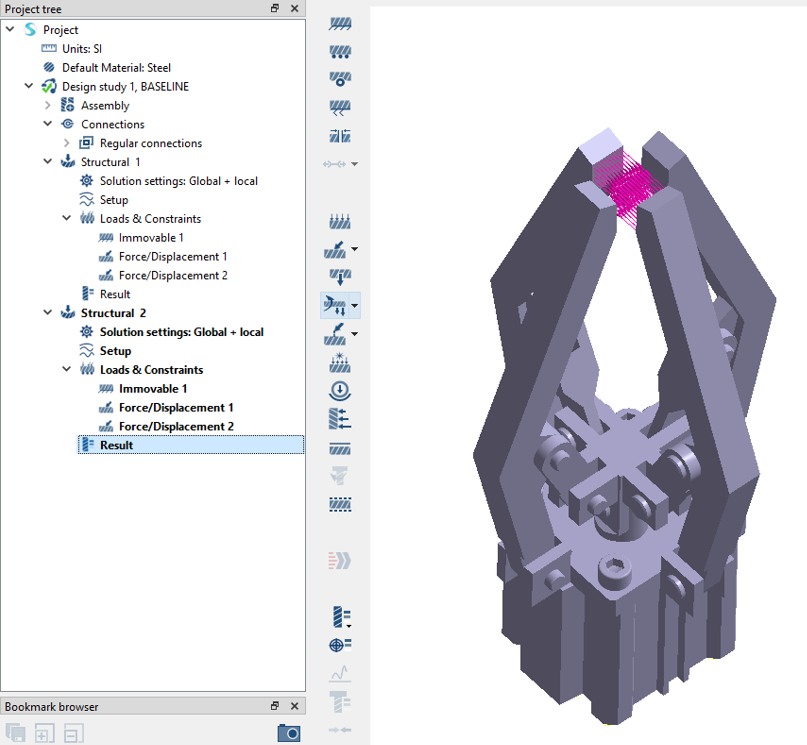This screenshot has width=807, height=745.
Task: Open the result plot icon with colored bar
Action: point(339,617)
